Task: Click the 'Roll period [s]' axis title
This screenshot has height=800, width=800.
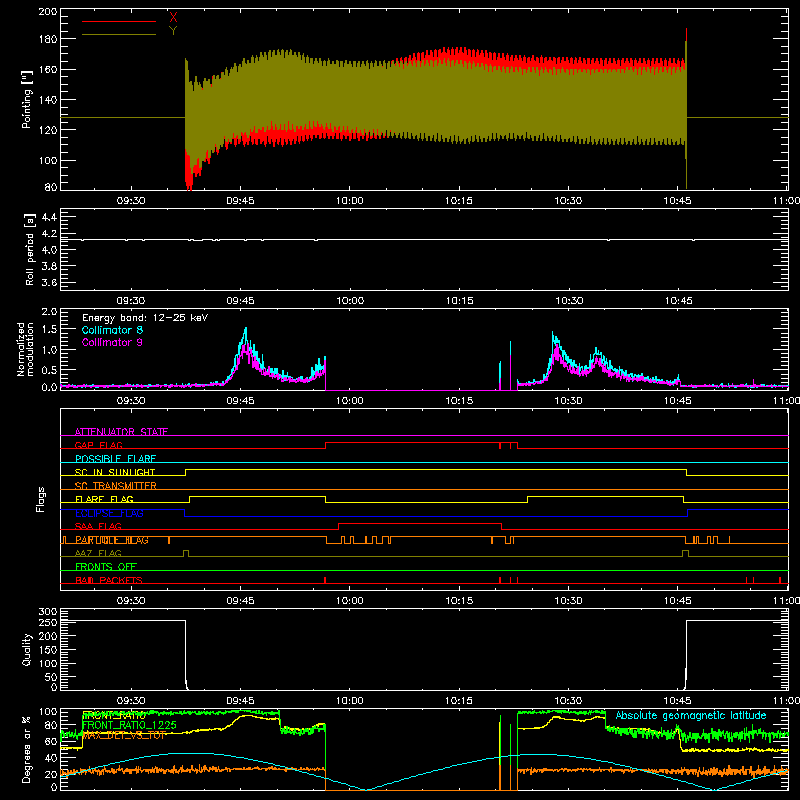Action: coord(30,249)
